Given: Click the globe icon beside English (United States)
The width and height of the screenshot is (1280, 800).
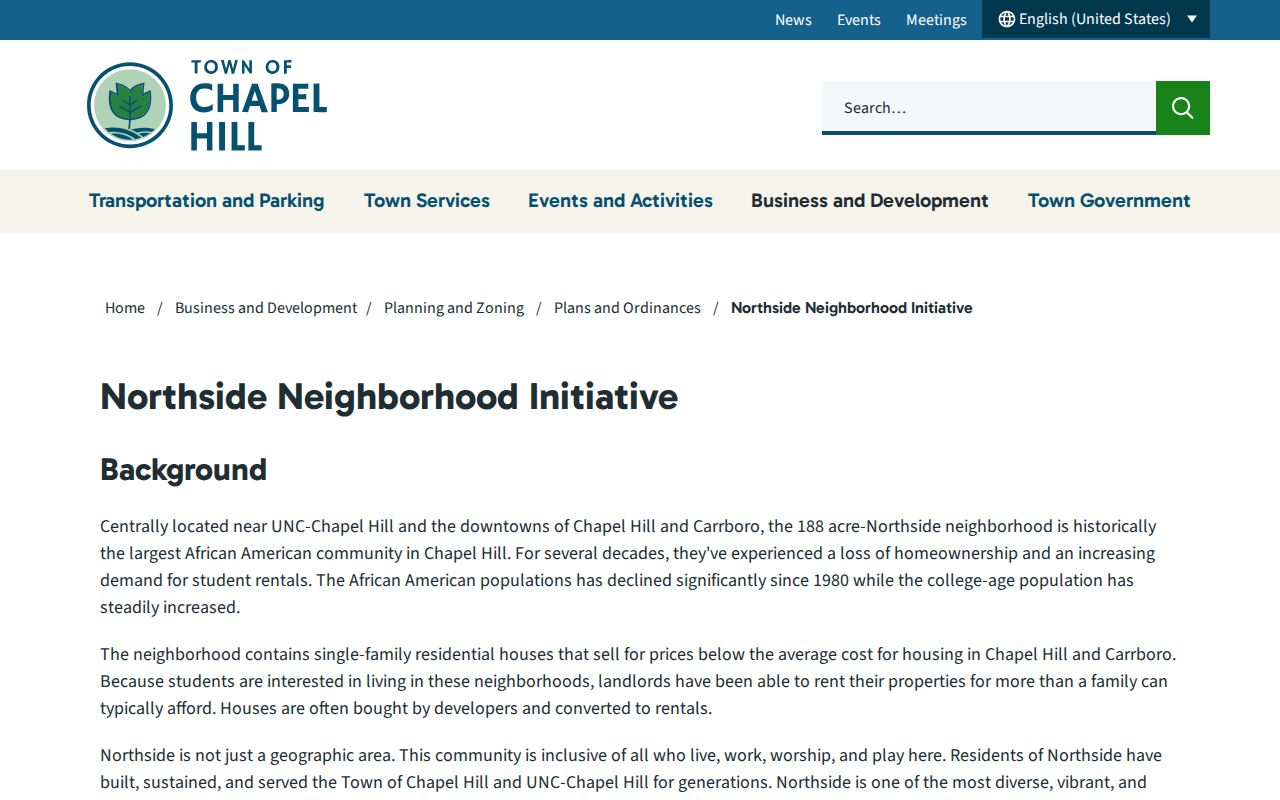Looking at the screenshot, I should 1007,19.
